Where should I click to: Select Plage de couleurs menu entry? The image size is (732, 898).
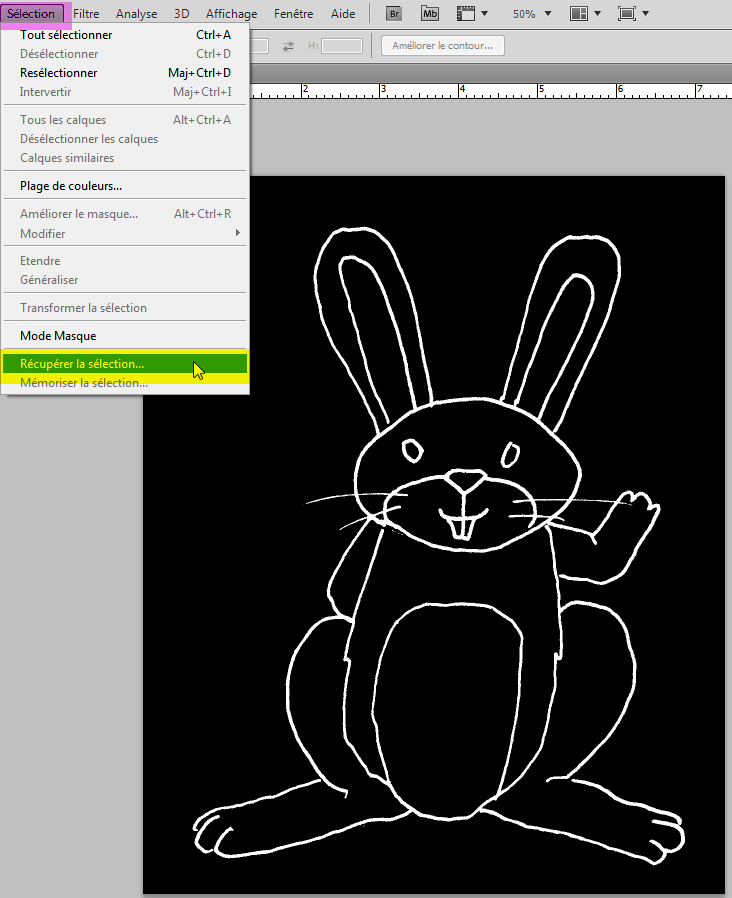point(71,186)
